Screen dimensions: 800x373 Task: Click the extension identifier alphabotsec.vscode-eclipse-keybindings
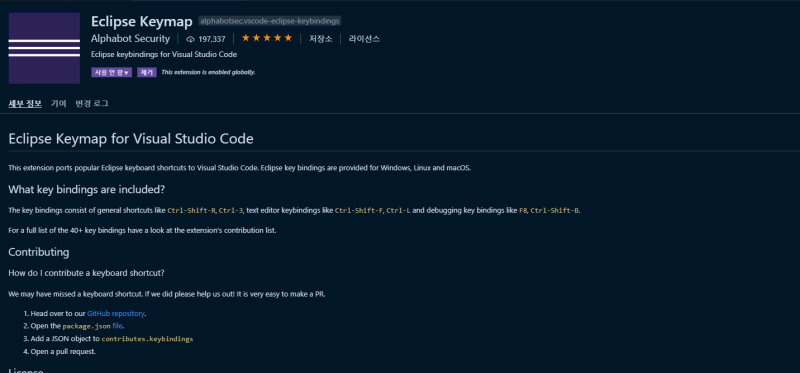click(x=269, y=21)
